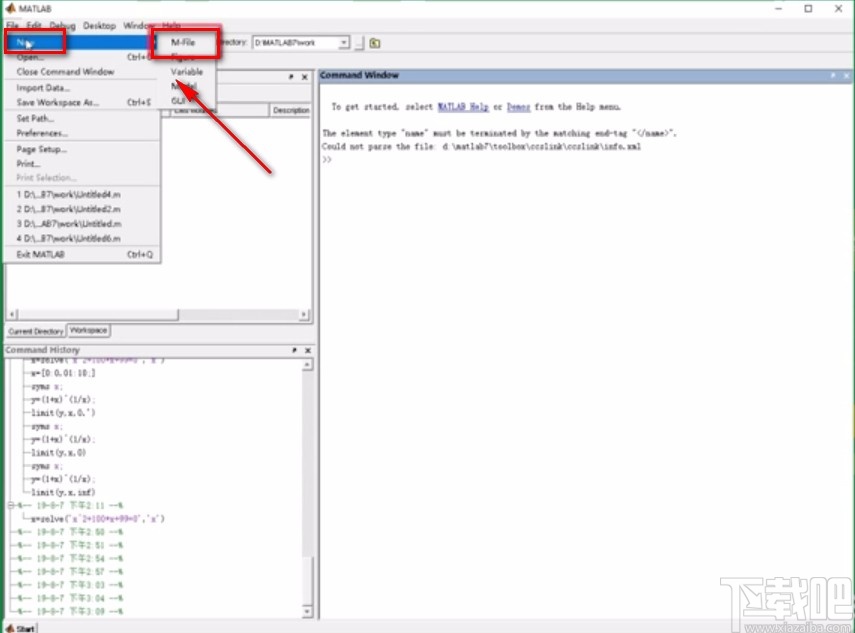This screenshot has height=633, width=855.
Task: Switch to the Current Directory tab
Action: click(x=35, y=331)
